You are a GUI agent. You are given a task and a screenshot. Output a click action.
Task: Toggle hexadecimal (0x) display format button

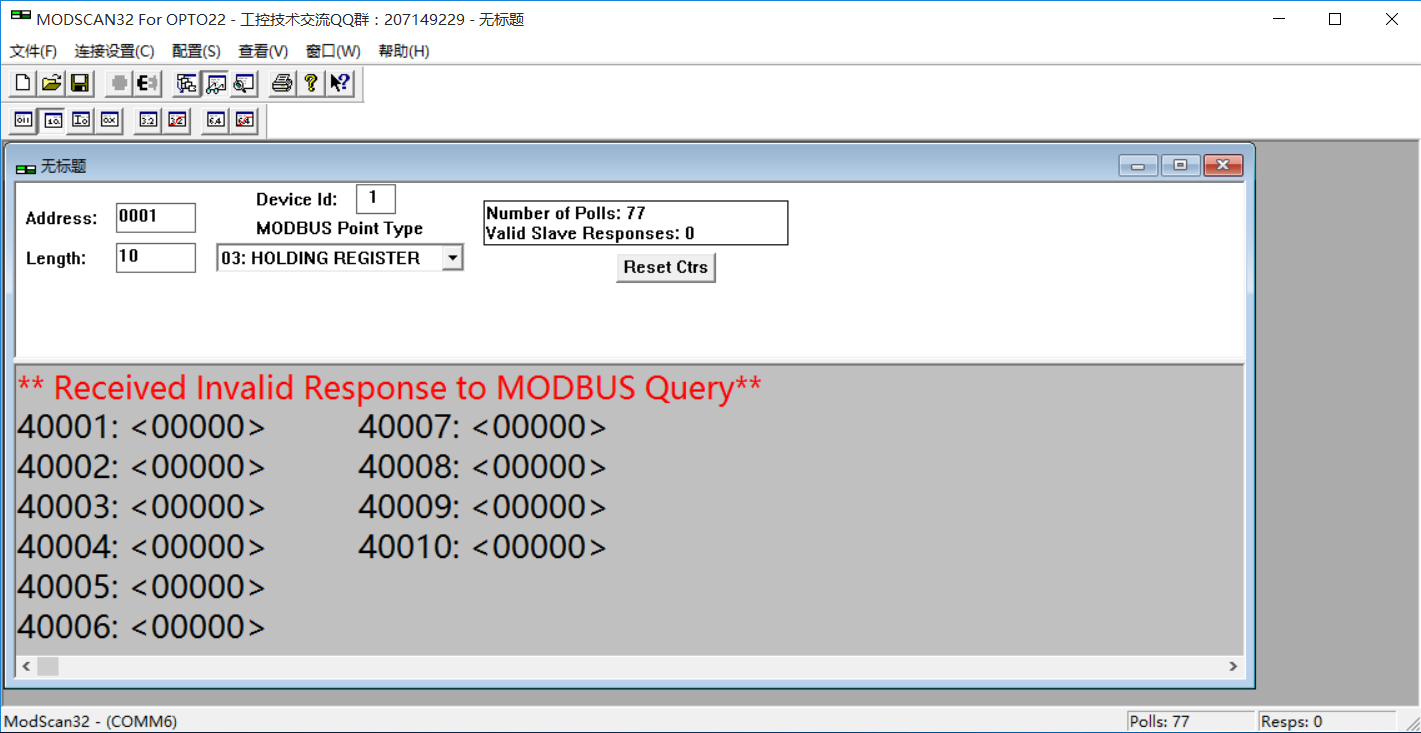(109, 120)
